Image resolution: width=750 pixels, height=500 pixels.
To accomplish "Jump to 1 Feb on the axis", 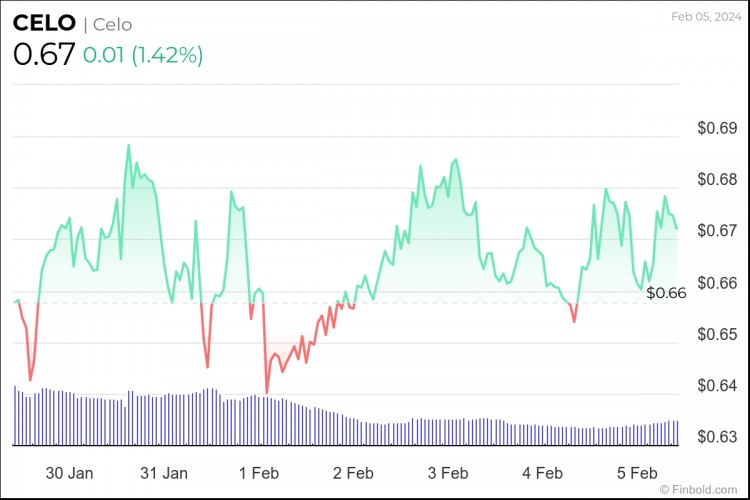I will 259,471.
